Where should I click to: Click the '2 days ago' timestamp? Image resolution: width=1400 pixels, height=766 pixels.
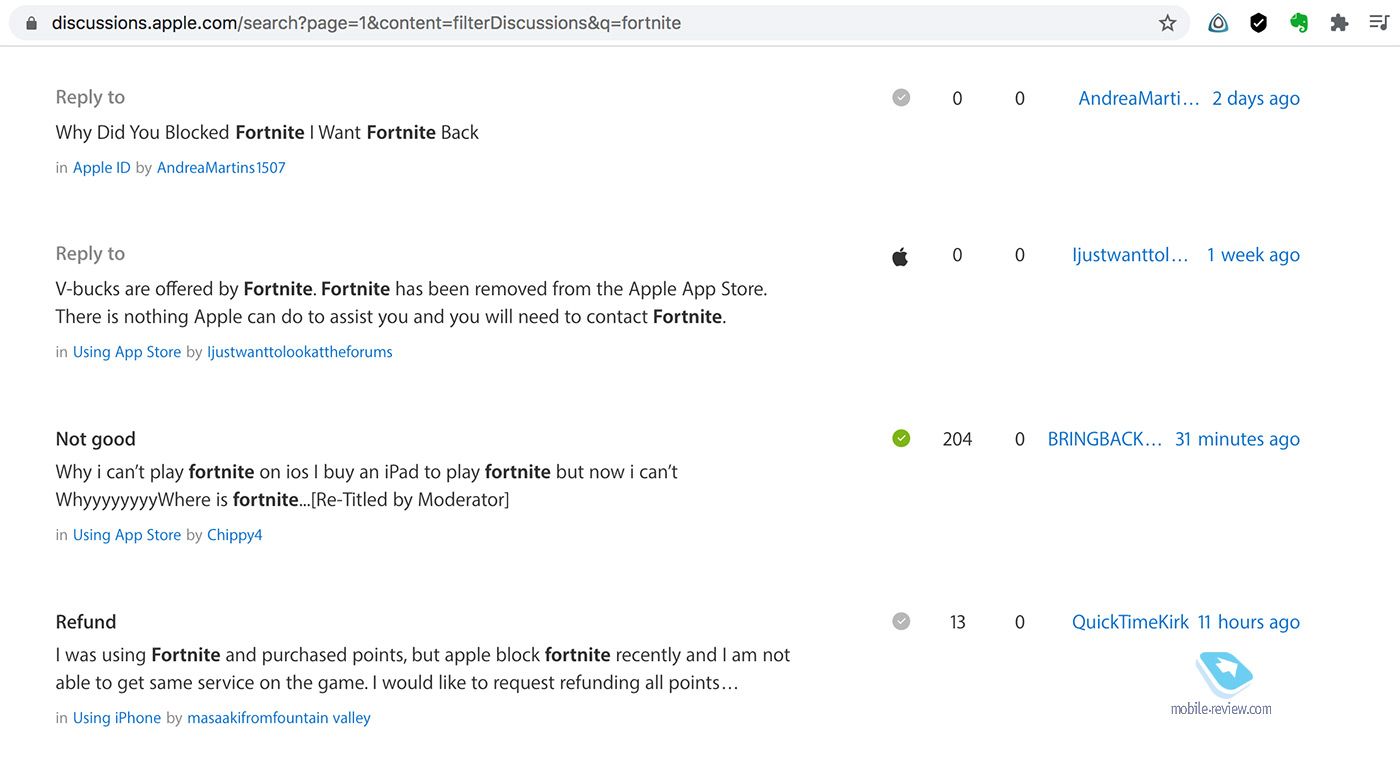pos(1256,98)
